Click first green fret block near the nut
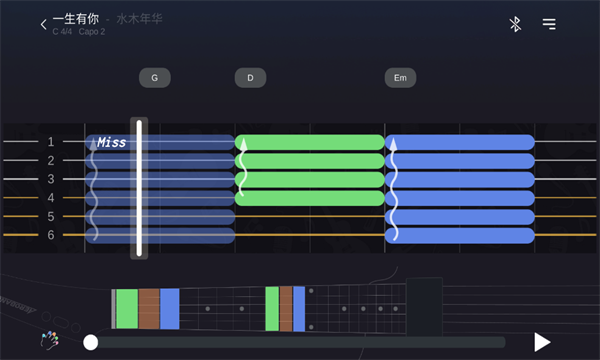The image size is (600, 360). (x=127, y=309)
